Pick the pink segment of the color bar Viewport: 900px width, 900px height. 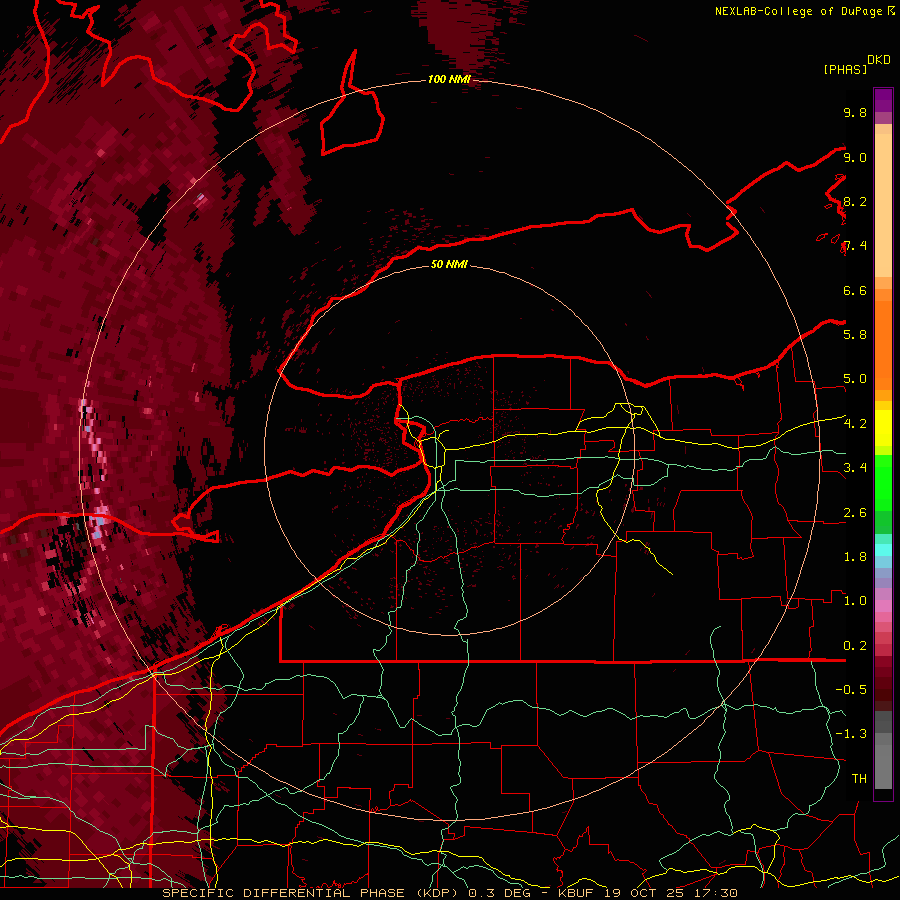point(883,606)
